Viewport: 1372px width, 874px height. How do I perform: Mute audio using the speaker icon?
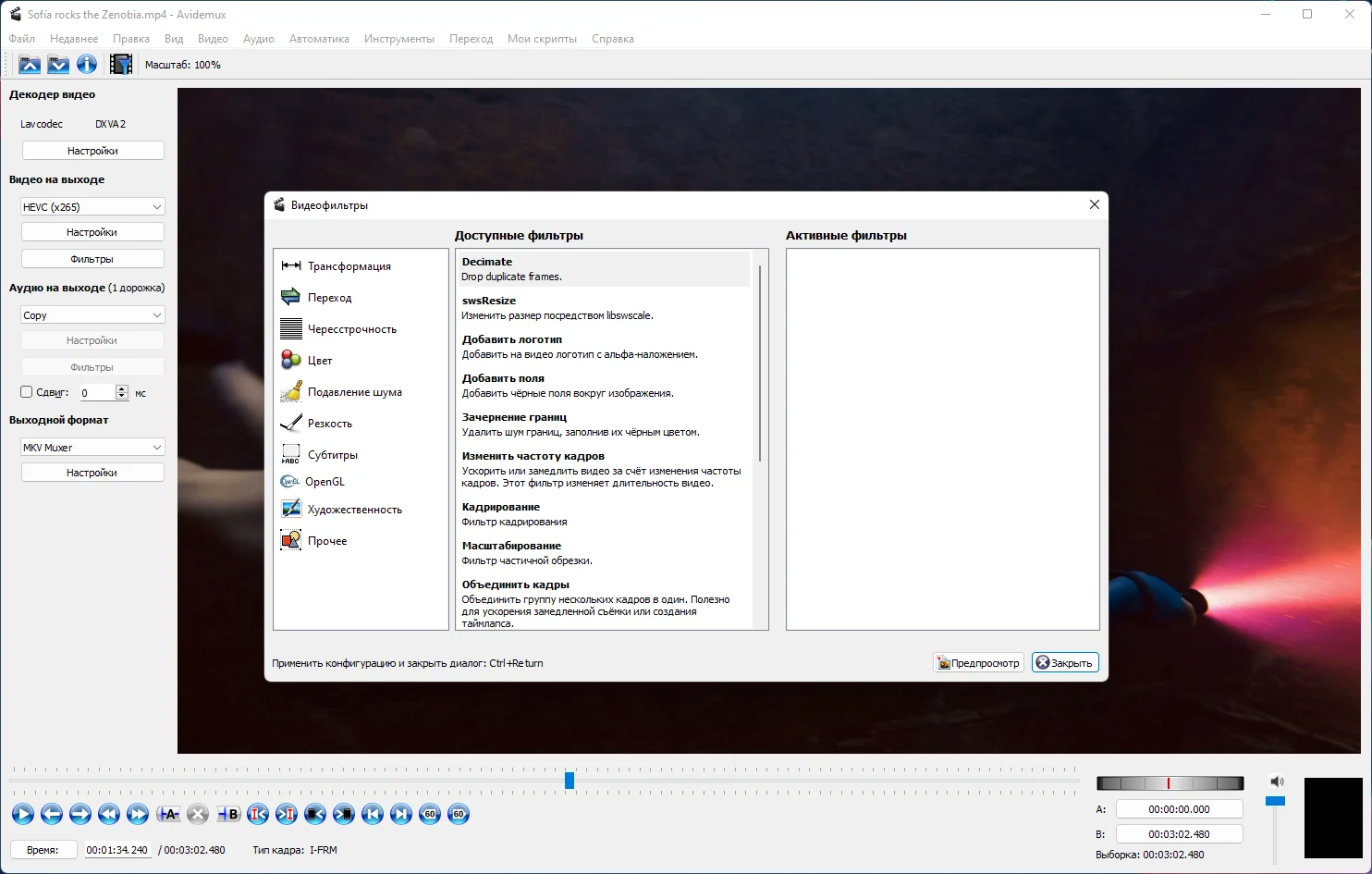pos(1277,782)
